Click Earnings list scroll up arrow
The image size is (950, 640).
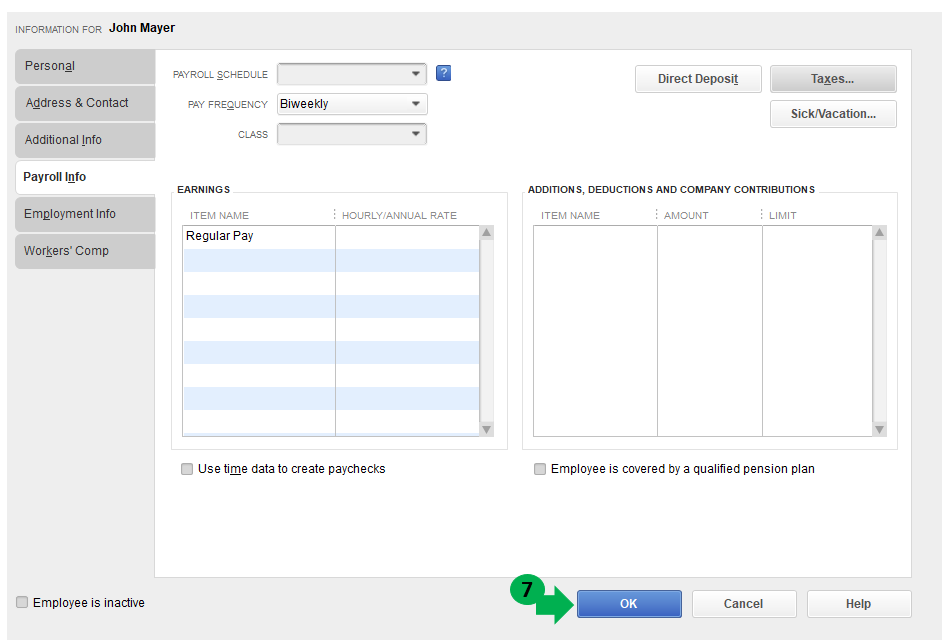(x=487, y=233)
